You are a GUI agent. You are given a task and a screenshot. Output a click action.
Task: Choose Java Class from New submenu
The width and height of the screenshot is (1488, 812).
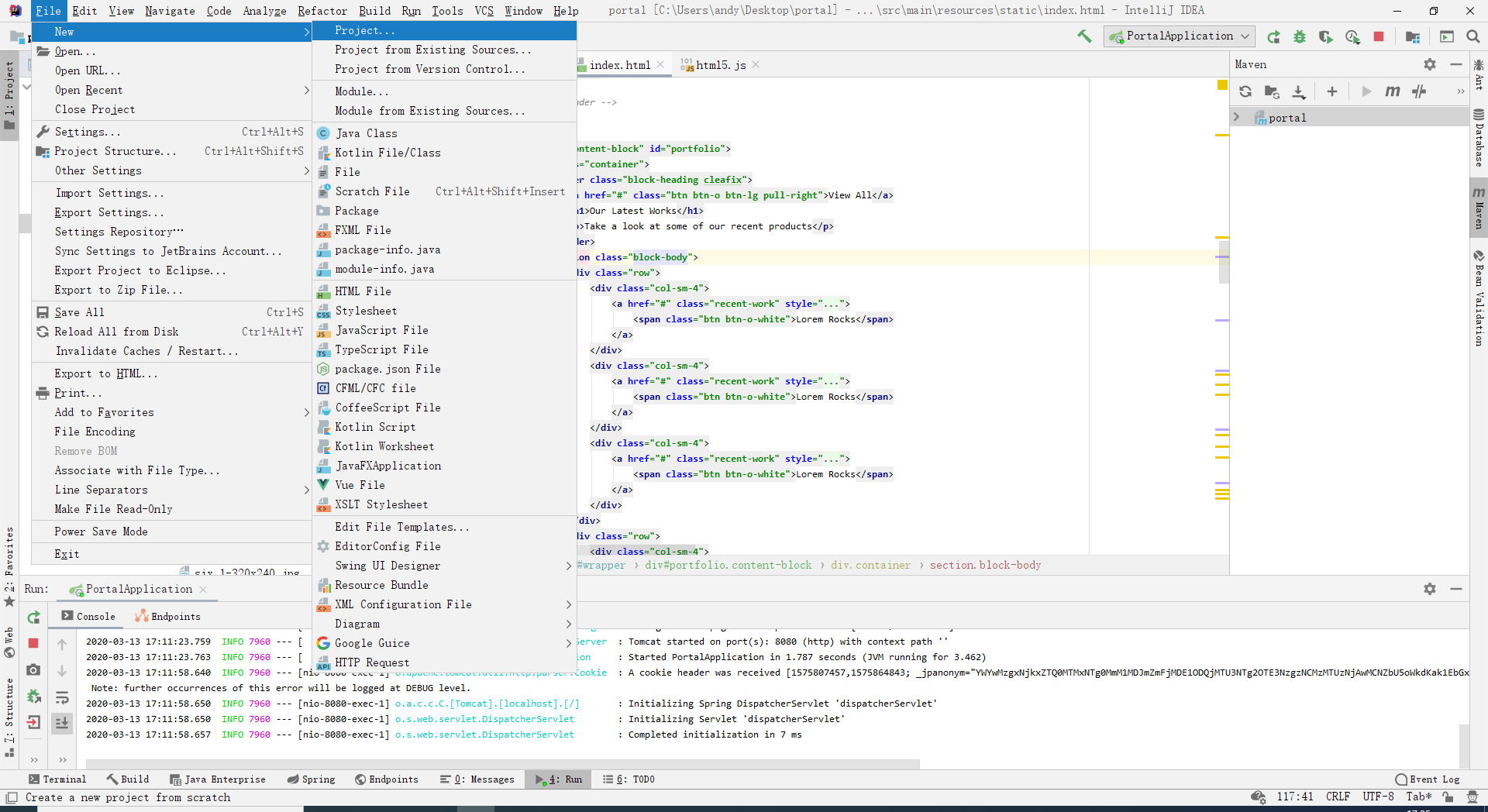[x=445, y=133]
